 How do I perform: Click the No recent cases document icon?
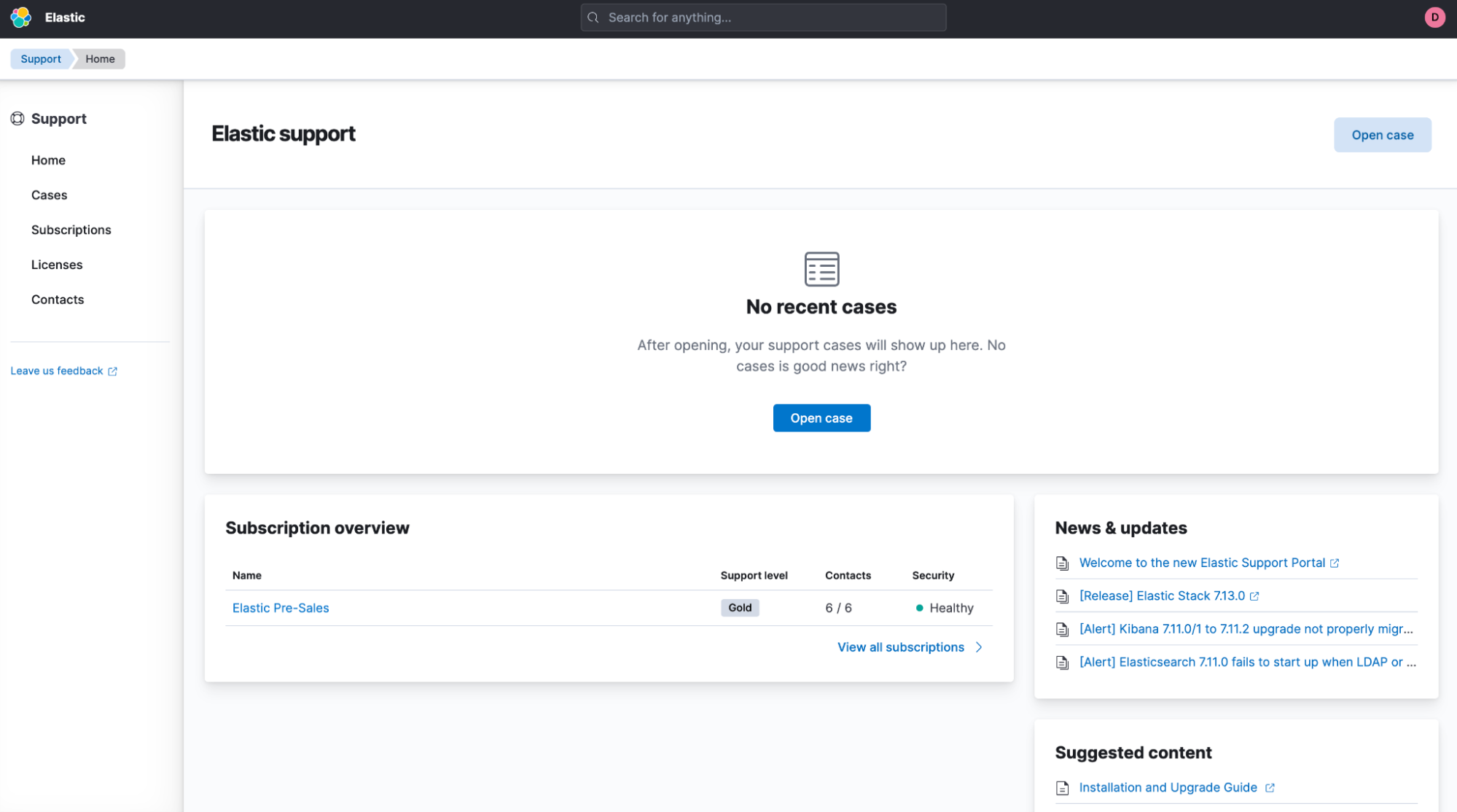tap(821, 268)
